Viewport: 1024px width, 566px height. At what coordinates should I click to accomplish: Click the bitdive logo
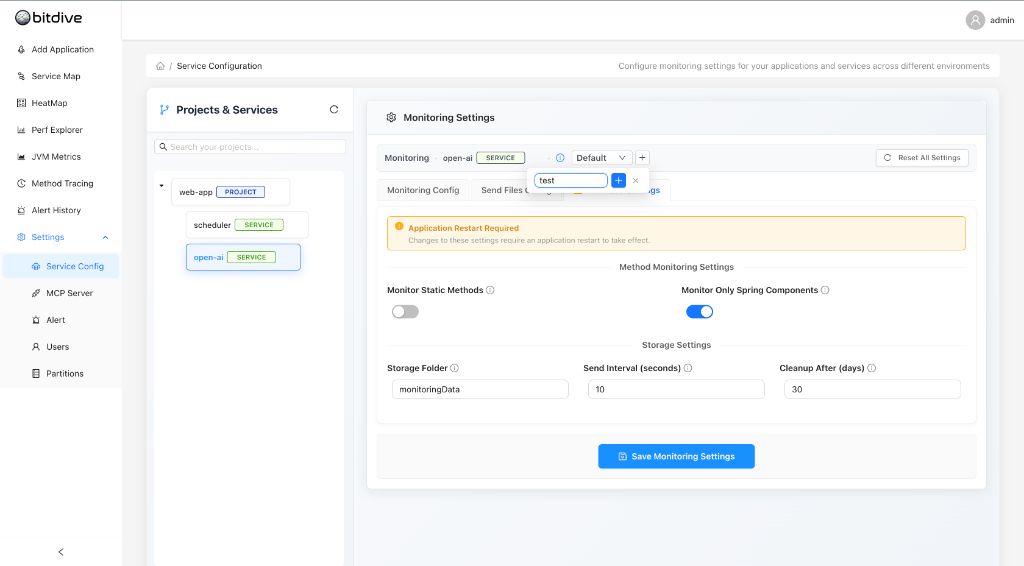[x=49, y=18]
